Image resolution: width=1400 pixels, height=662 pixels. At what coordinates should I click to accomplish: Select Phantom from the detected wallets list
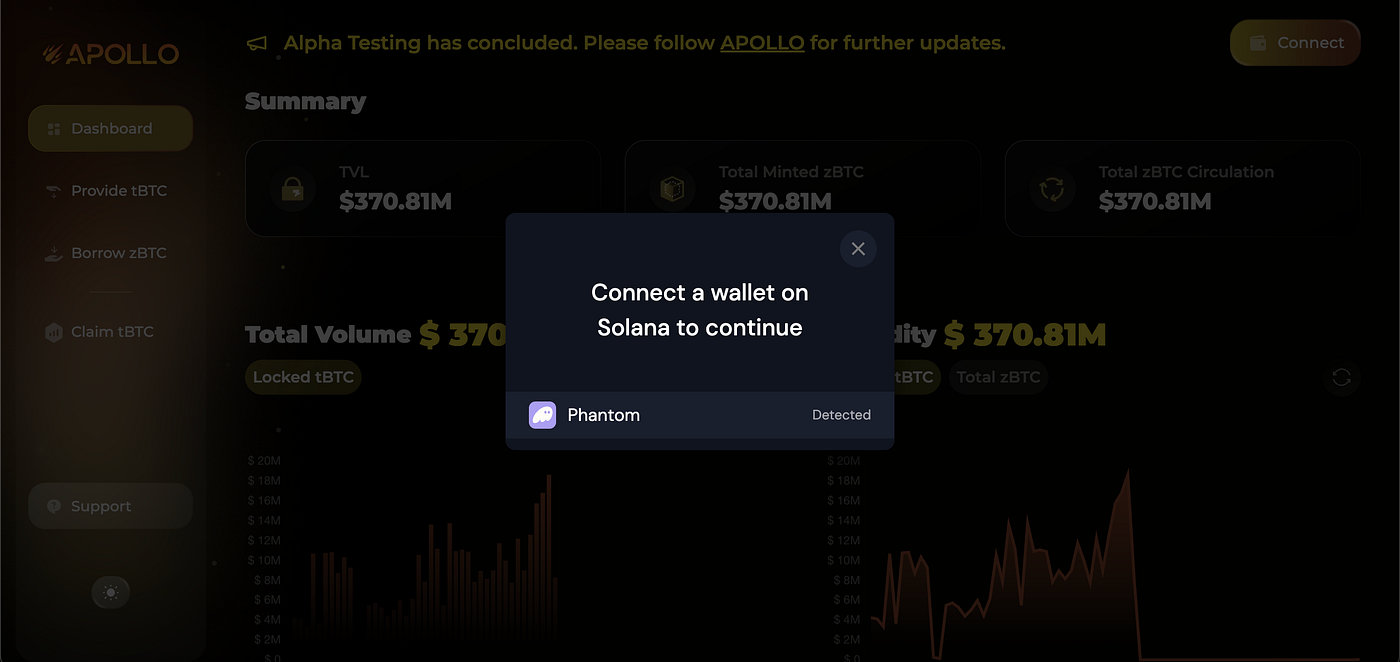coord(700,414)
